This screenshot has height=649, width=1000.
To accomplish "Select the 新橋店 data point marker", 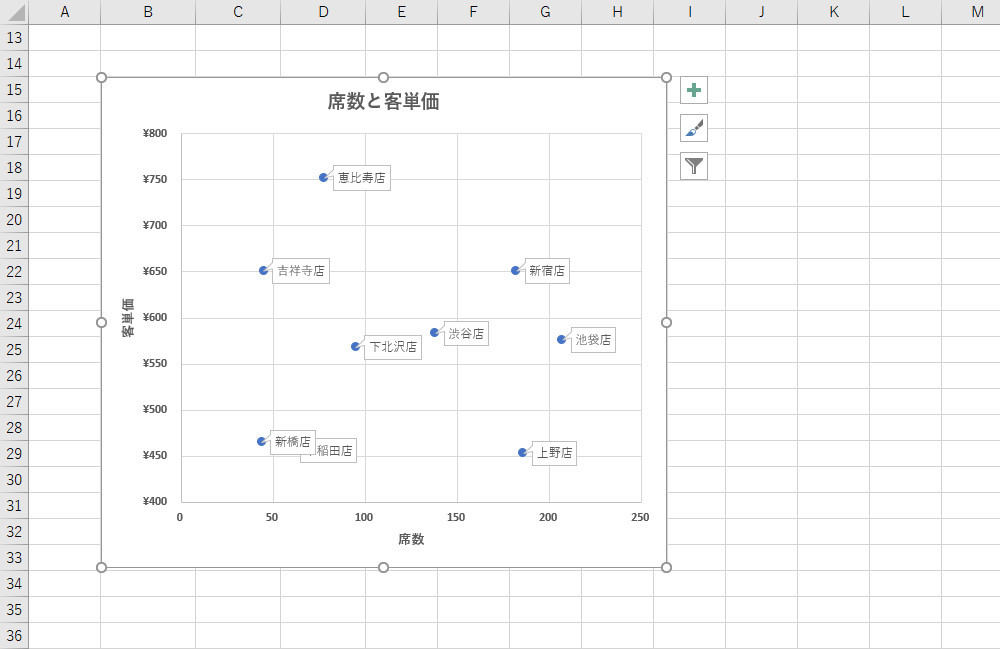I will 261,442.
